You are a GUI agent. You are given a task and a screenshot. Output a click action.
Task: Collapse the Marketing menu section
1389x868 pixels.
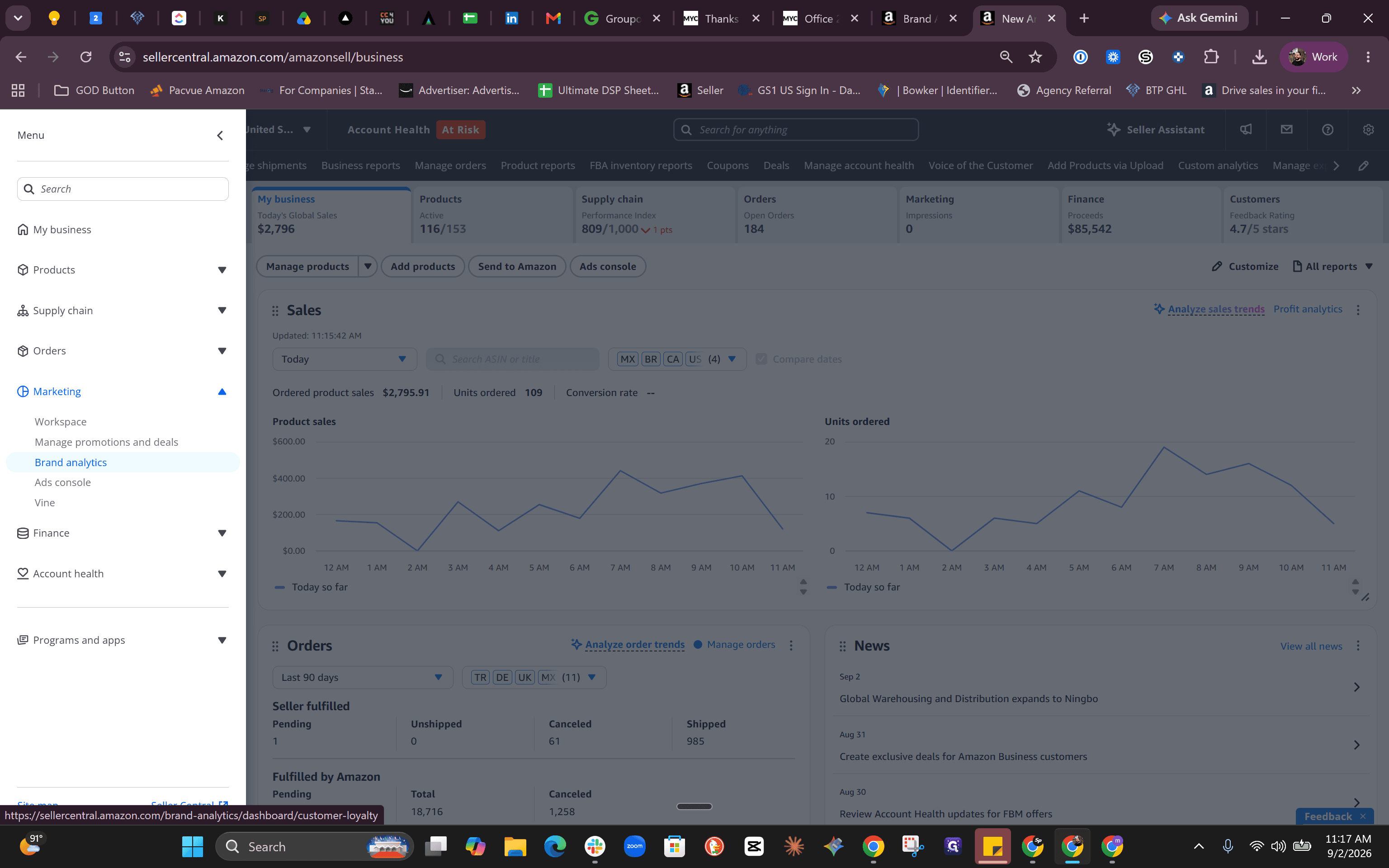click(222, 392)
